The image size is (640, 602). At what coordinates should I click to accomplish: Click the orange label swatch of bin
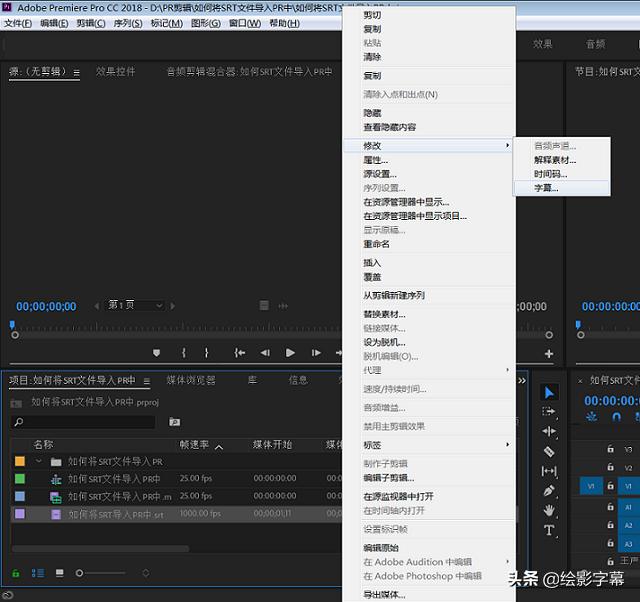pyautogui.click(x=20, y=461)
